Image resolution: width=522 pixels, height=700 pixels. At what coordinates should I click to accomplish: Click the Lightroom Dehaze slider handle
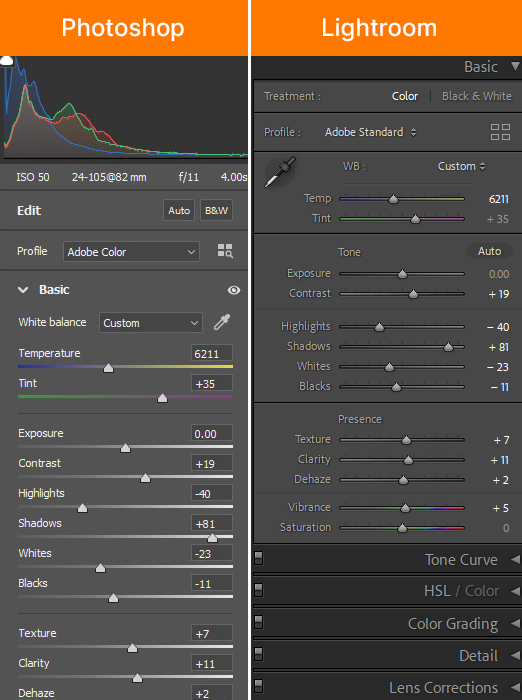pos(403,480)
